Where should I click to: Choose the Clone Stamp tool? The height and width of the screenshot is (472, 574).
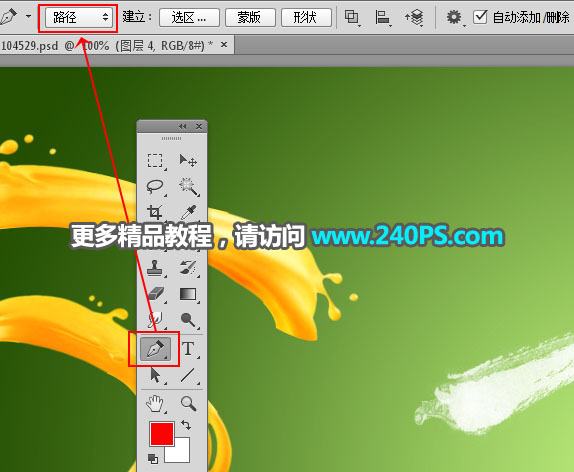pos(155,268)
